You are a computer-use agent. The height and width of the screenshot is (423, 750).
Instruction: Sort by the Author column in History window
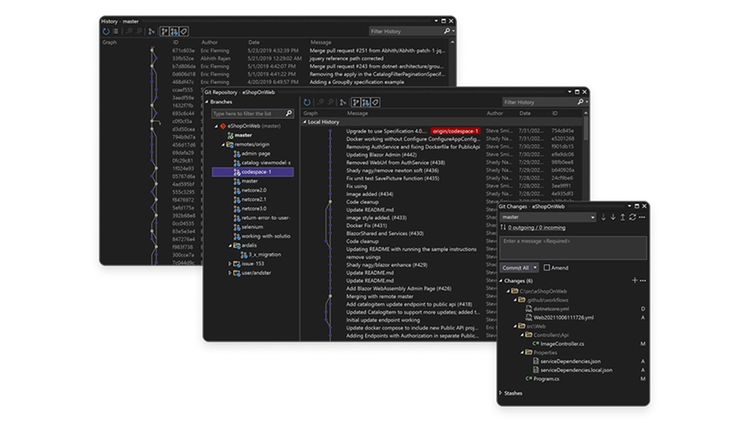[209, 42]
